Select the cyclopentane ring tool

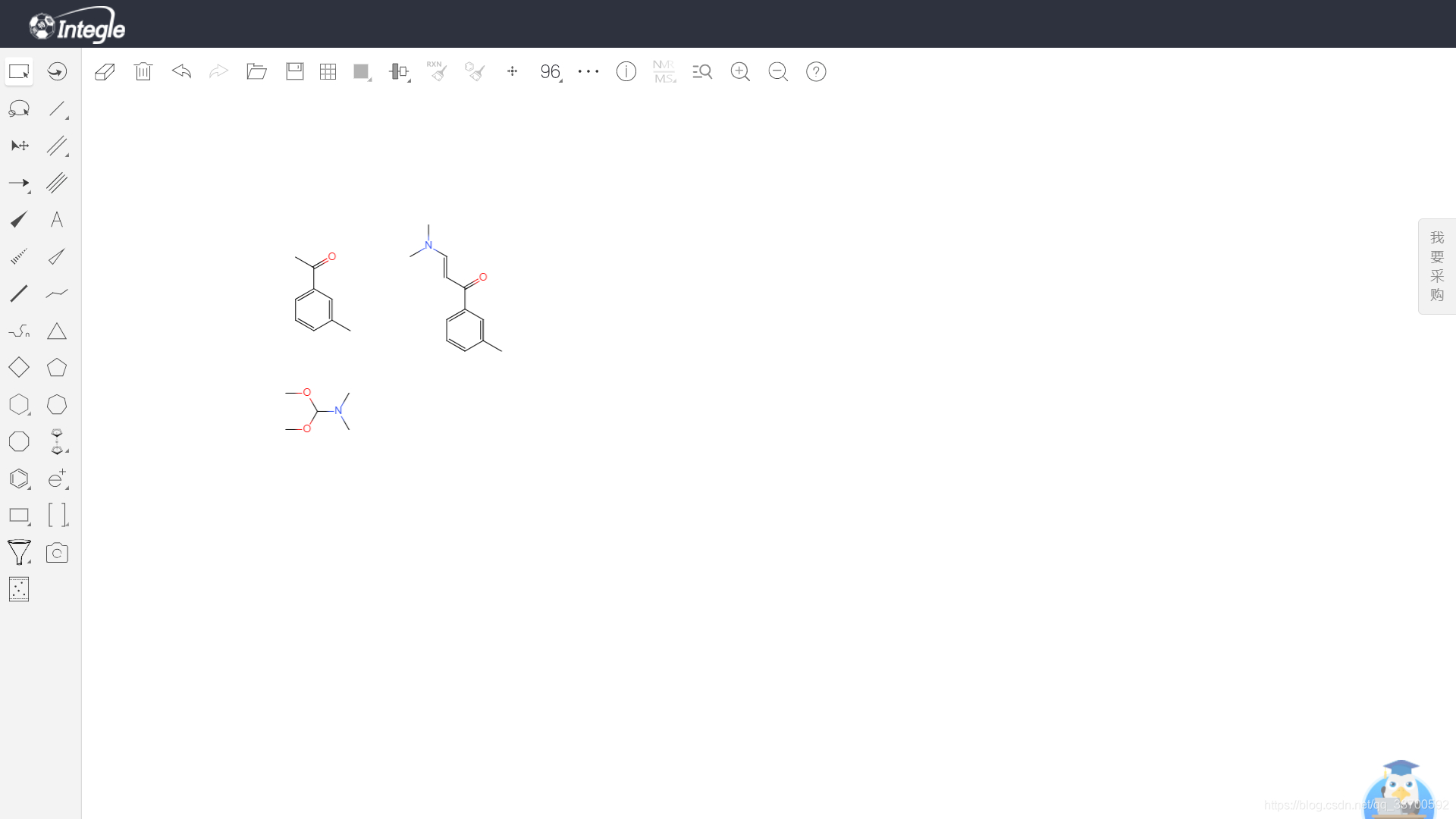[x=57, y=368]
